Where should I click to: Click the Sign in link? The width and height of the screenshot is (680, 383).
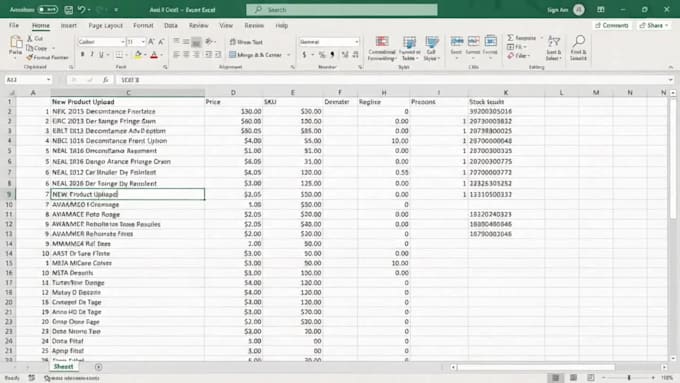557,10
